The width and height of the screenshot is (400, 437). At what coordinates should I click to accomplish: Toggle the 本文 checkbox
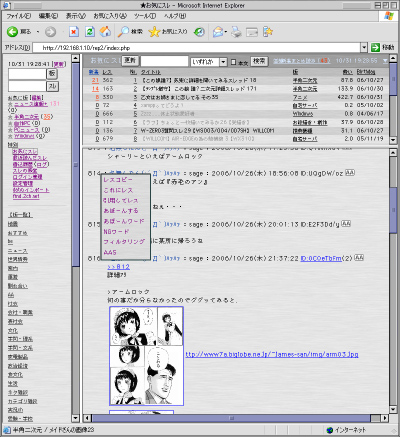click(x=233, y=62)
